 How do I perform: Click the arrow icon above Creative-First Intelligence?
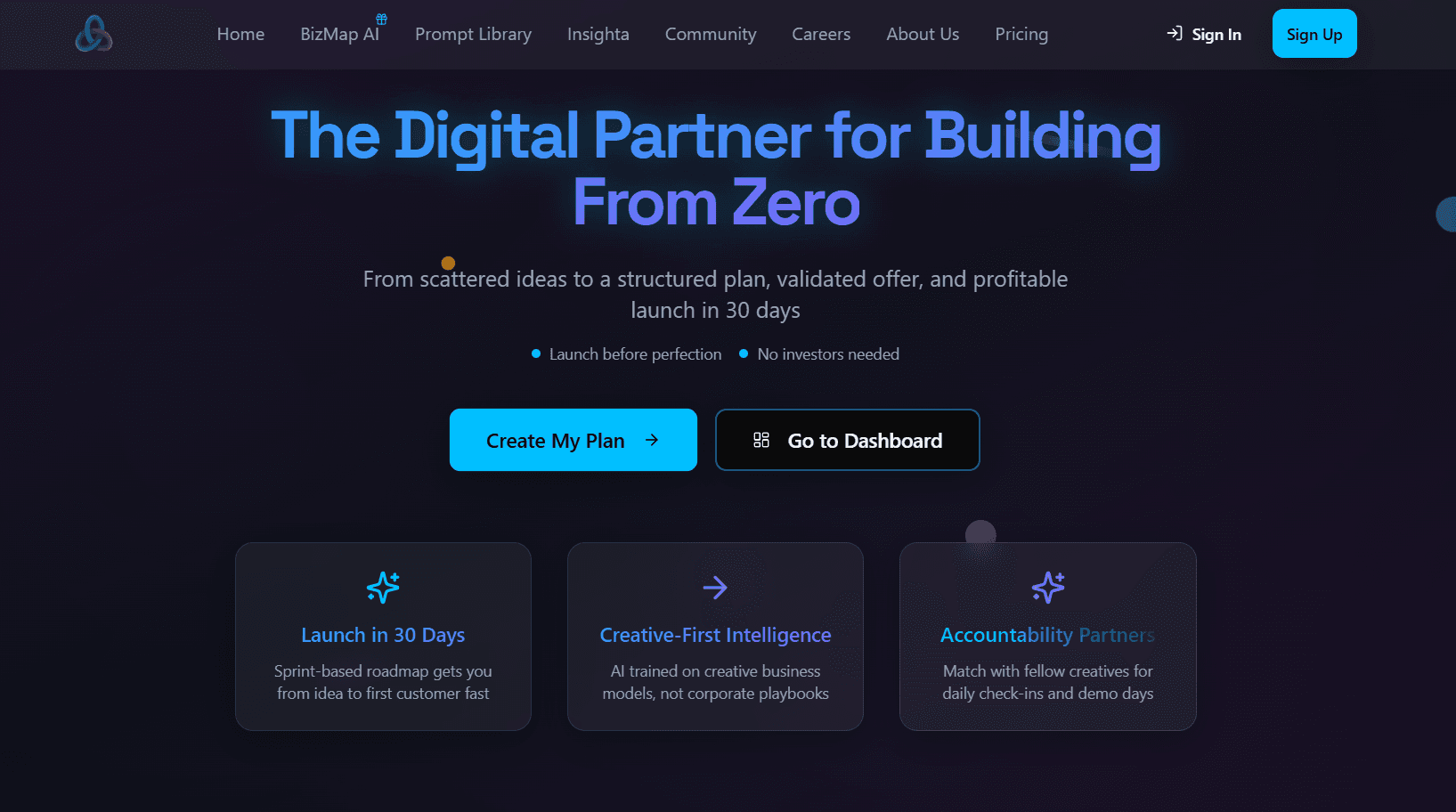pos(715,587)
